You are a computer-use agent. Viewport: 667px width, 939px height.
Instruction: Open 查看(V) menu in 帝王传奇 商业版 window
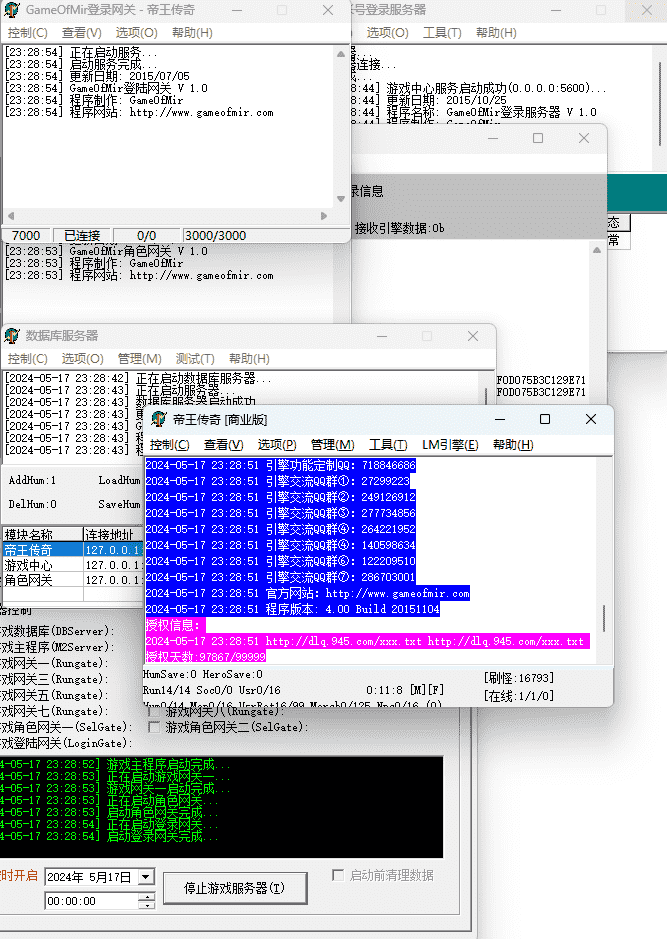click(x=223, y=445)
